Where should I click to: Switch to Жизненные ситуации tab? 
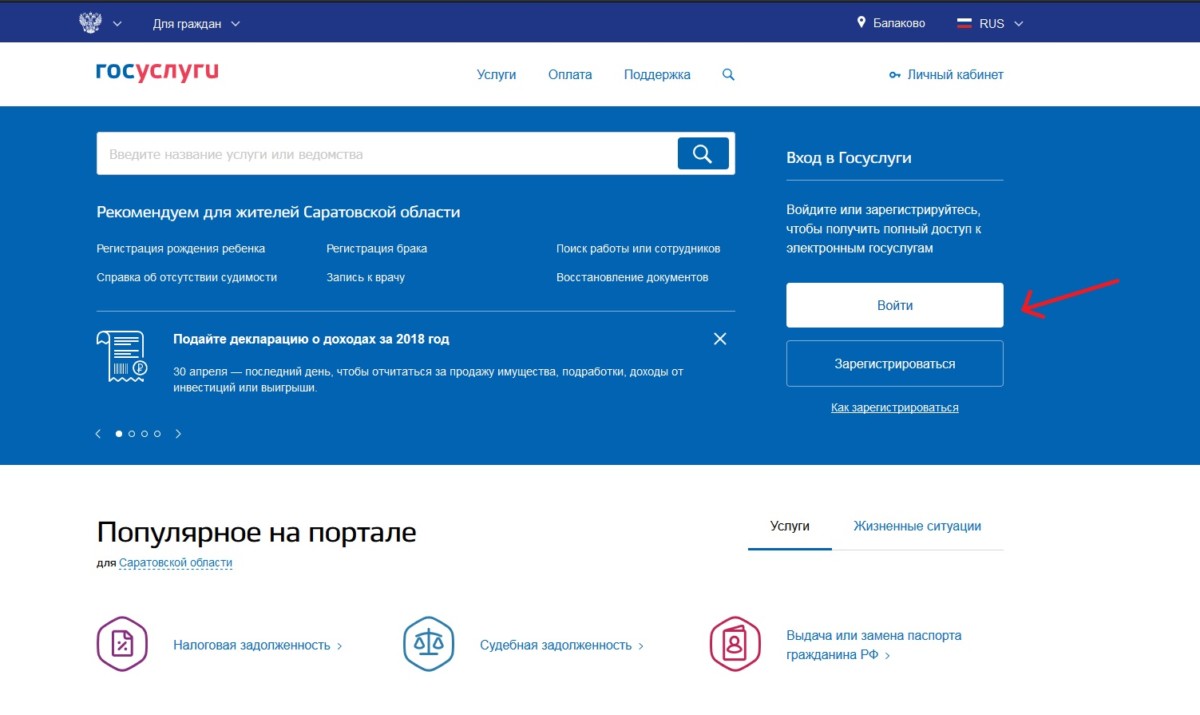(x=916, y=526)
